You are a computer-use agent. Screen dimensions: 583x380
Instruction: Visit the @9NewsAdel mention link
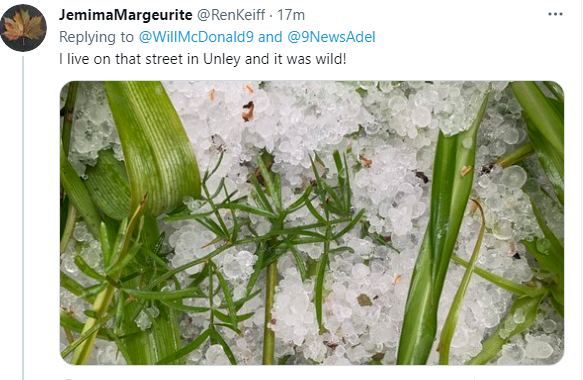point(331,37)
